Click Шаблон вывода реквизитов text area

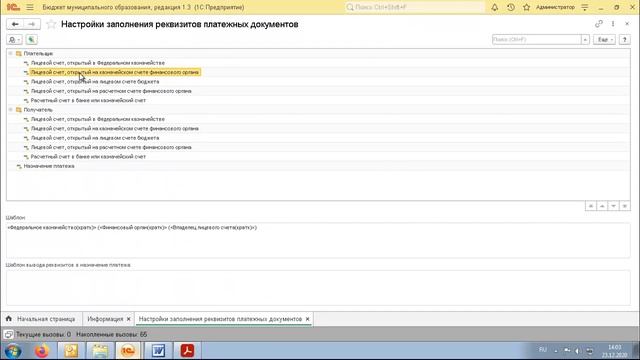(x=318, y=288)
